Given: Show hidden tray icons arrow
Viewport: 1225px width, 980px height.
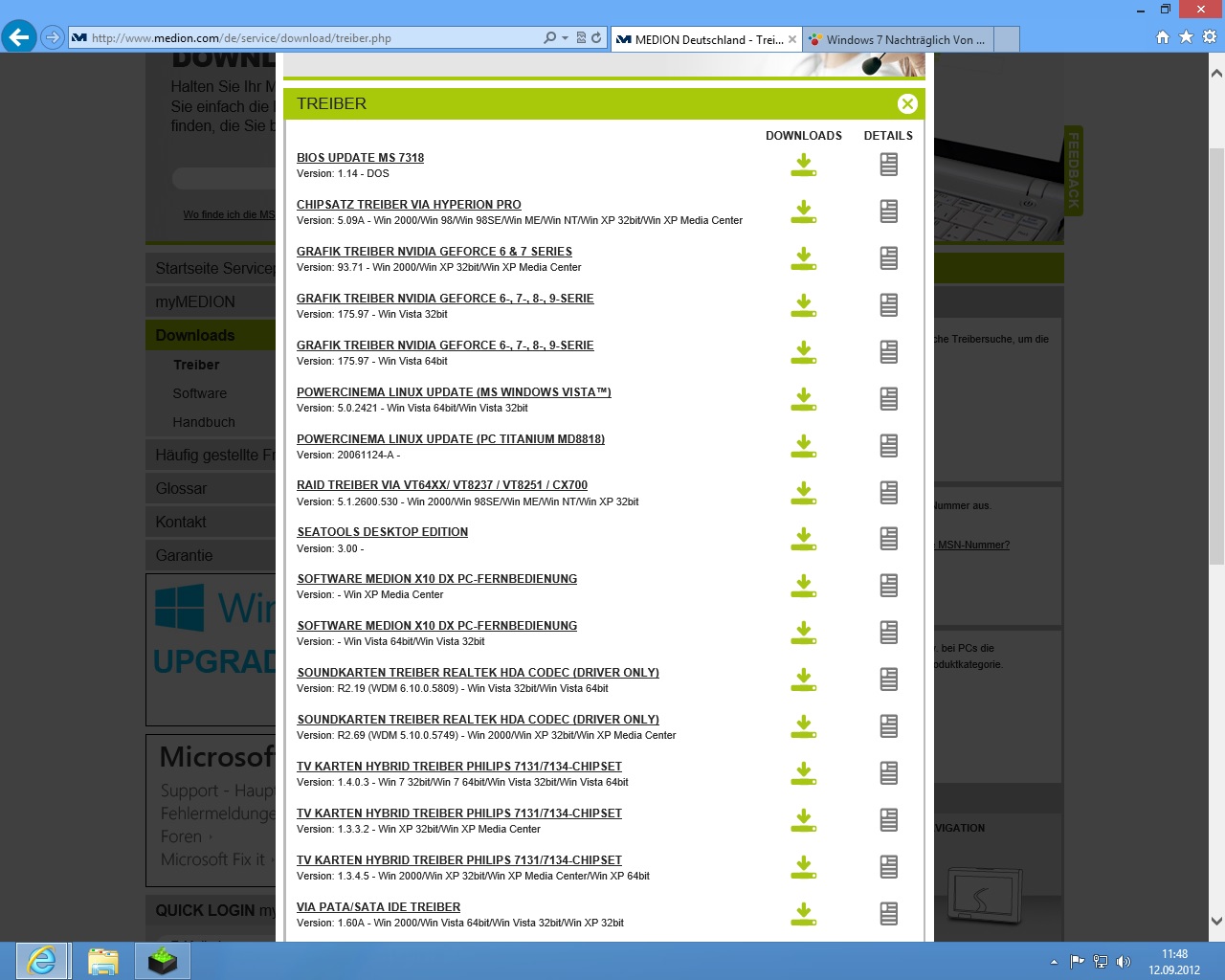Looking at the screenshot, I should 1055,962.
